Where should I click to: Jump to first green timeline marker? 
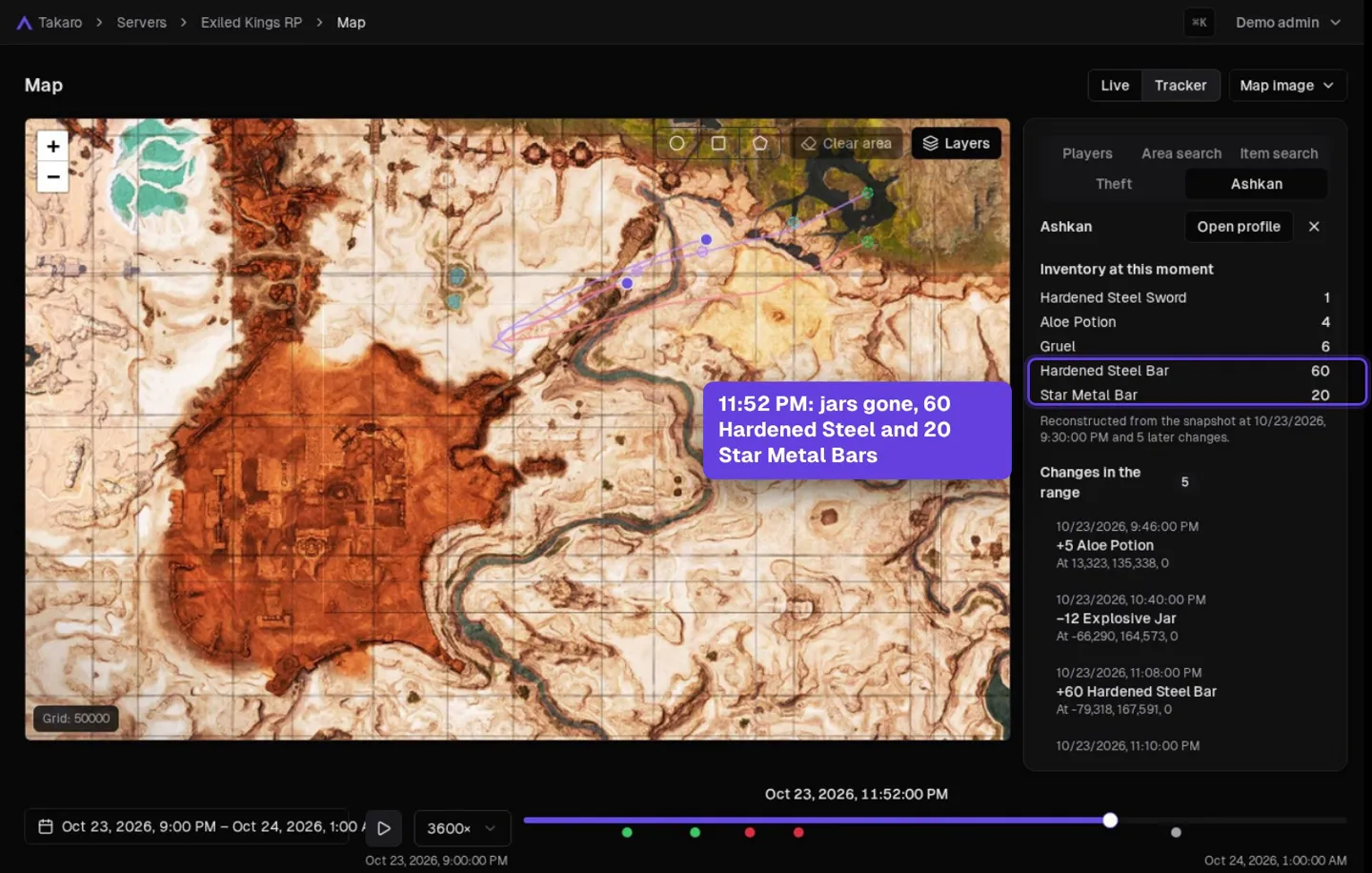[x=627, y=832]
